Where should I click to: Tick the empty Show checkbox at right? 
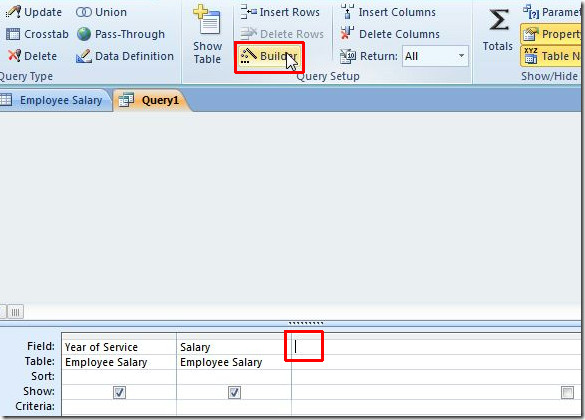pyautogui.click(x=567, y=392)
